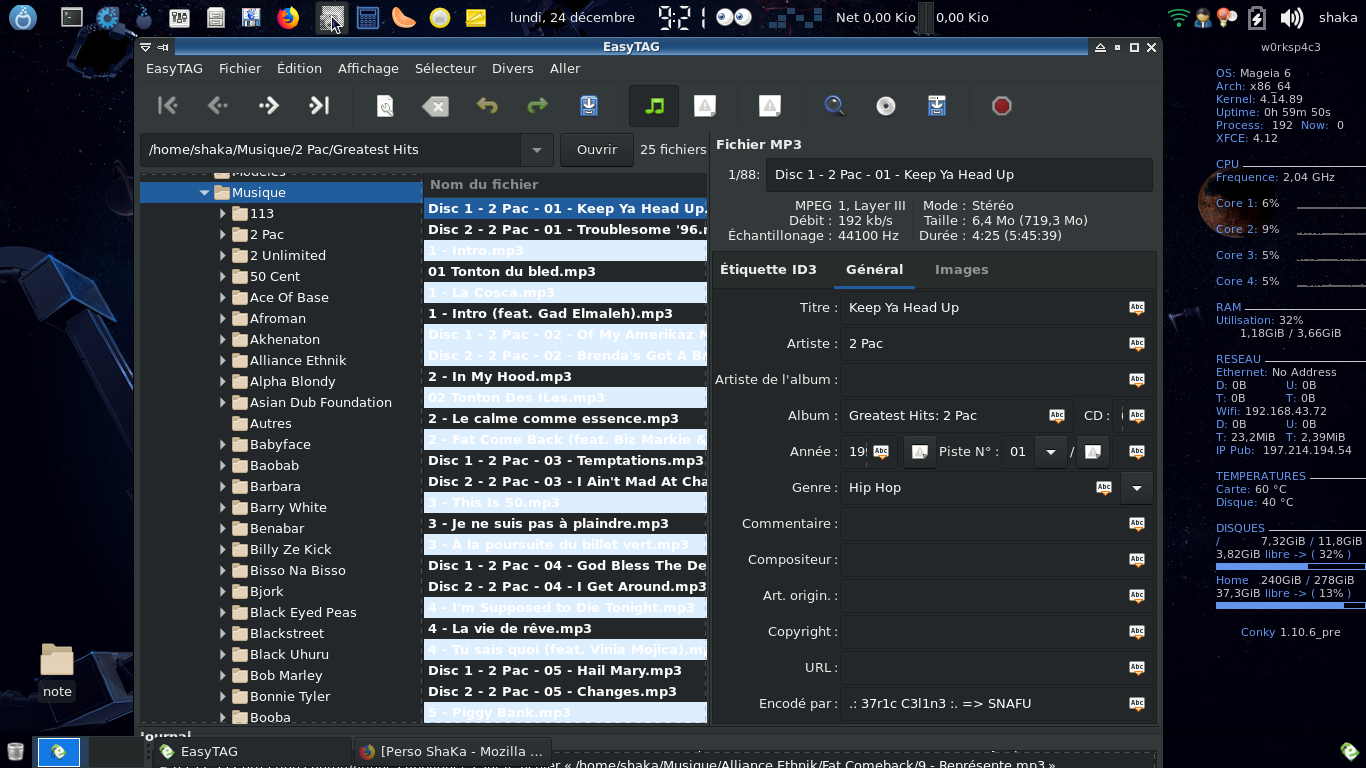Open calculator in top panel
This screenshot has width=1366, height=768.
click(x=367, y=17)
